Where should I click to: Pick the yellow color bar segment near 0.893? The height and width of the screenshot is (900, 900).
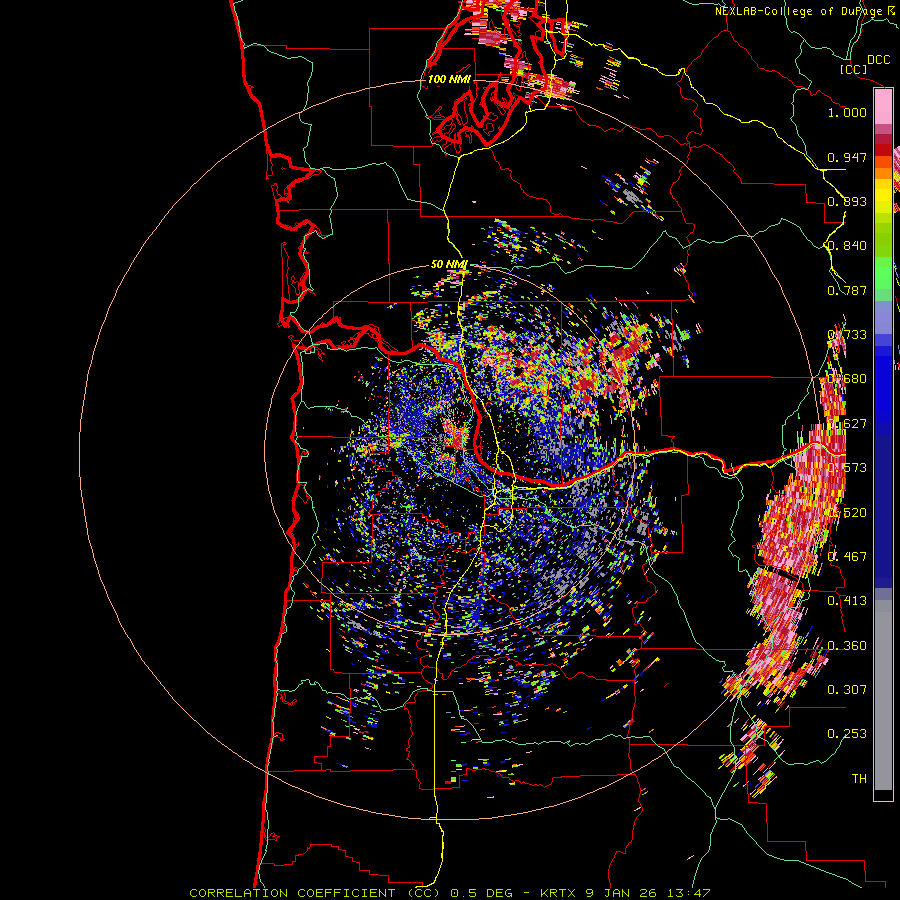tap(883, 196)
